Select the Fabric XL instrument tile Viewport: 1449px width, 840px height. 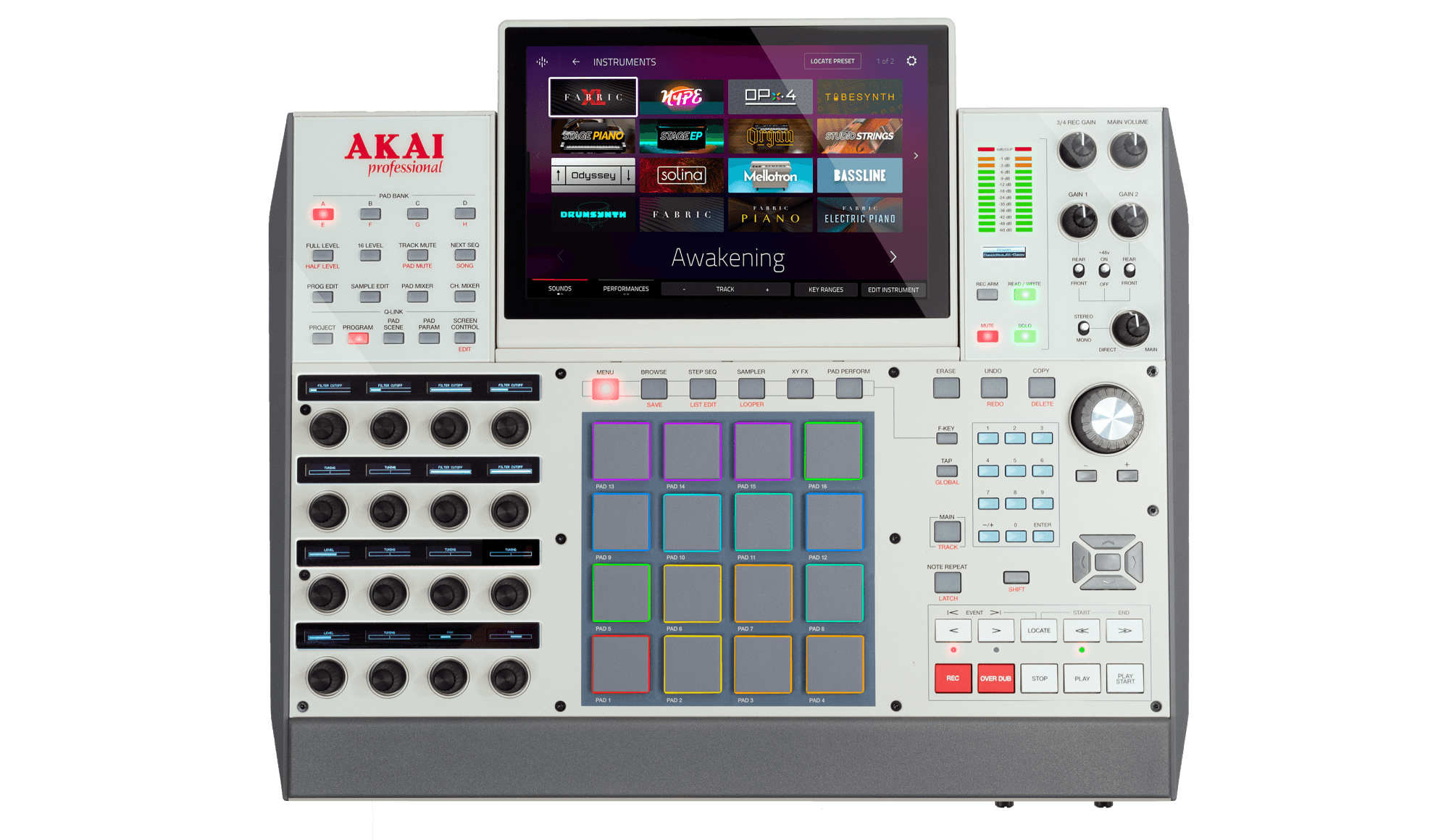593,97
